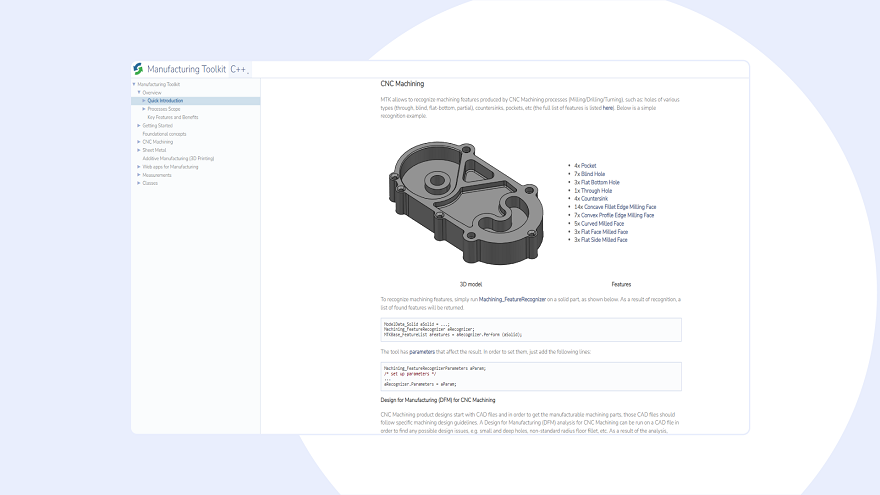Screen dimensions: 880x495
Task: Click Design for Manufacturing (DFM) heading
Action: 438,400
